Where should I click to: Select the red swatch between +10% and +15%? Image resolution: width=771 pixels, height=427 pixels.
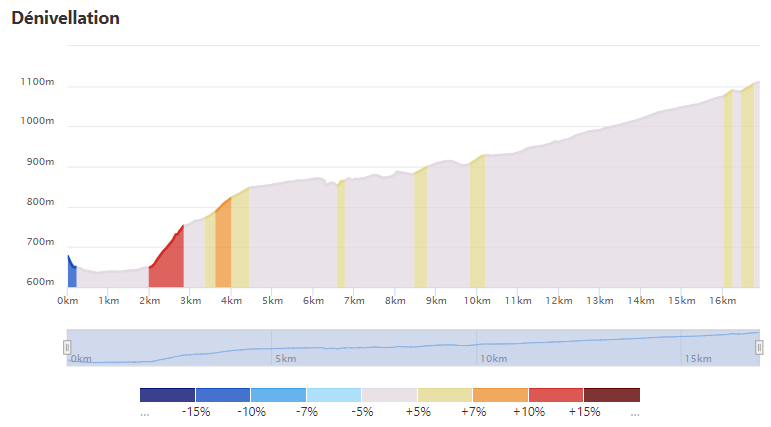click(556, 395)
